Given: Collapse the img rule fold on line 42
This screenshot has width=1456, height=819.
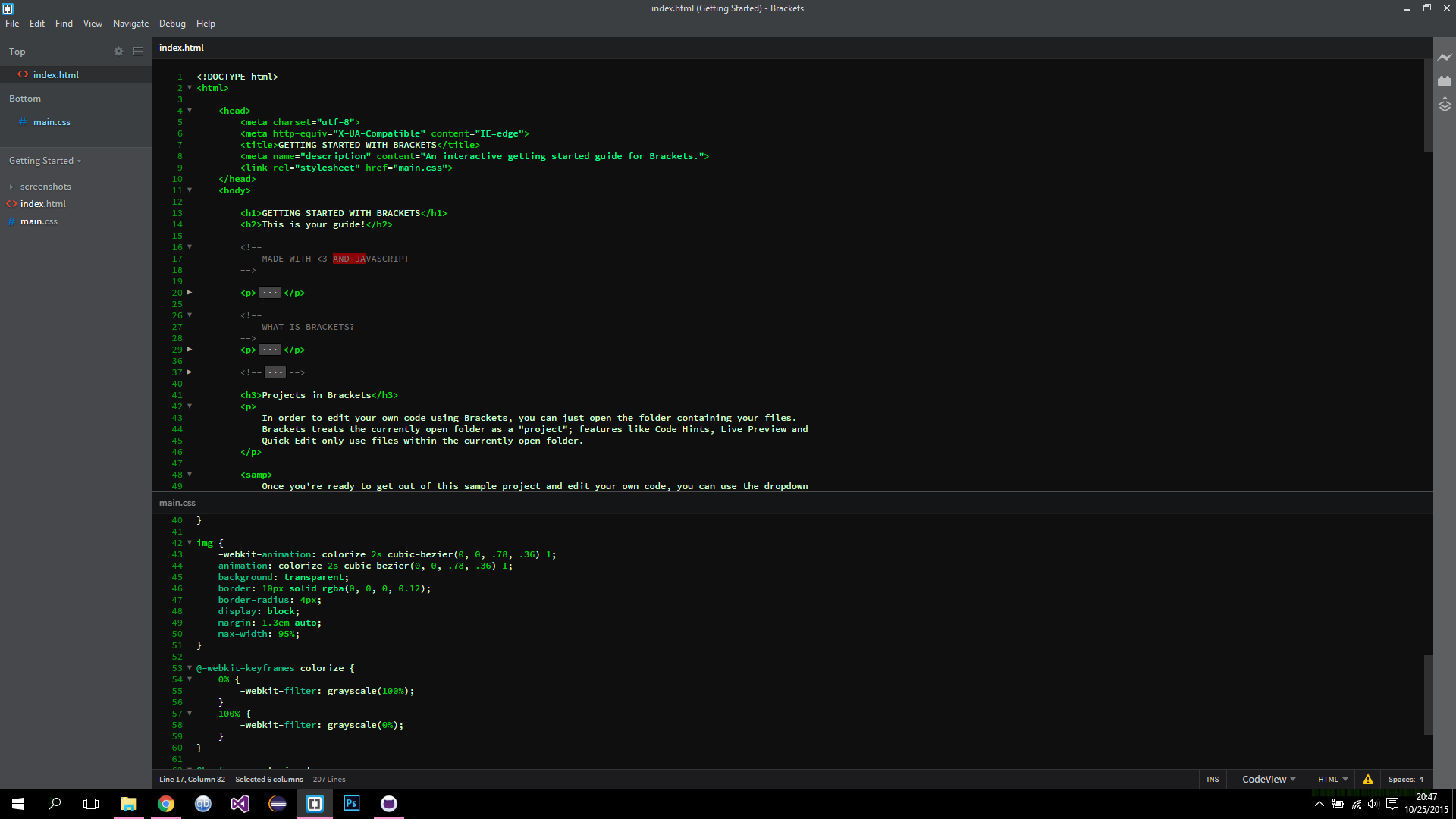Looking at the screenshot, I should [190, 543].
